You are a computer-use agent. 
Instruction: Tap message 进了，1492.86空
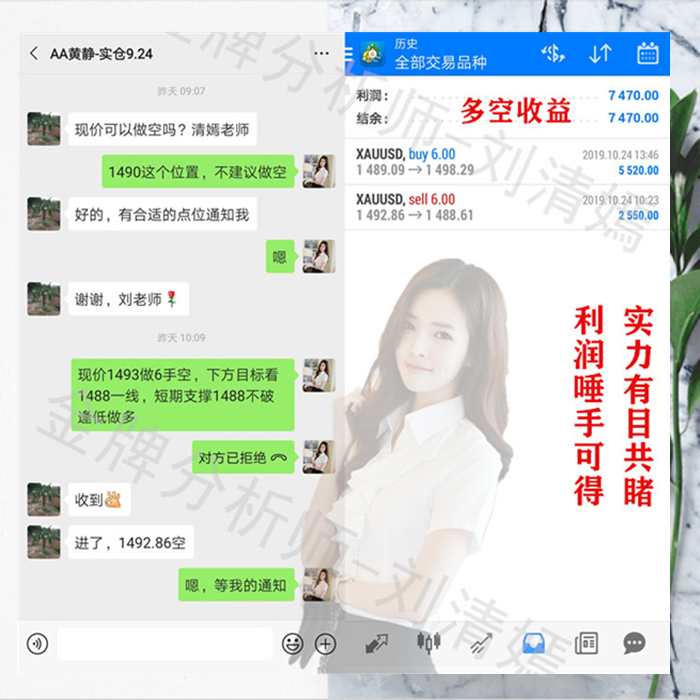point(131,542)
